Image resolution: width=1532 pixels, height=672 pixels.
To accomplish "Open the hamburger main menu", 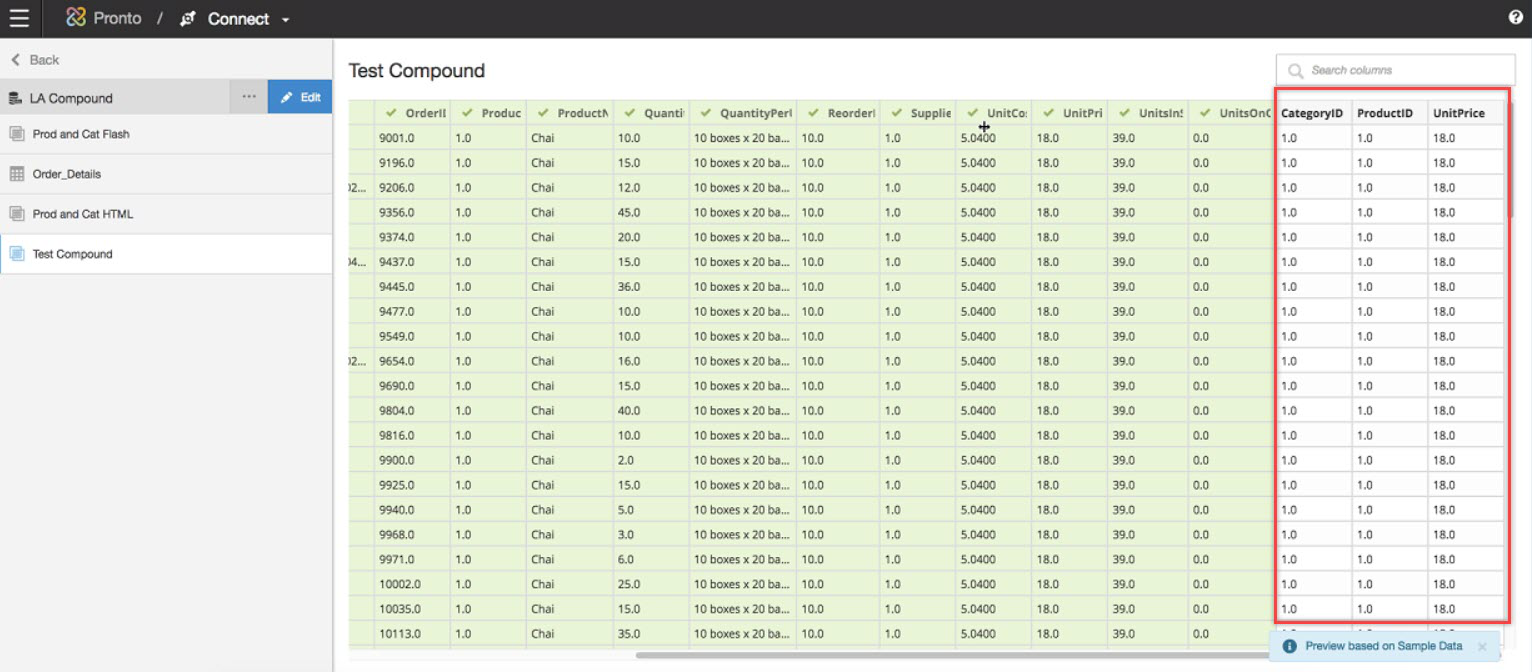I will [x=19, y=18].
